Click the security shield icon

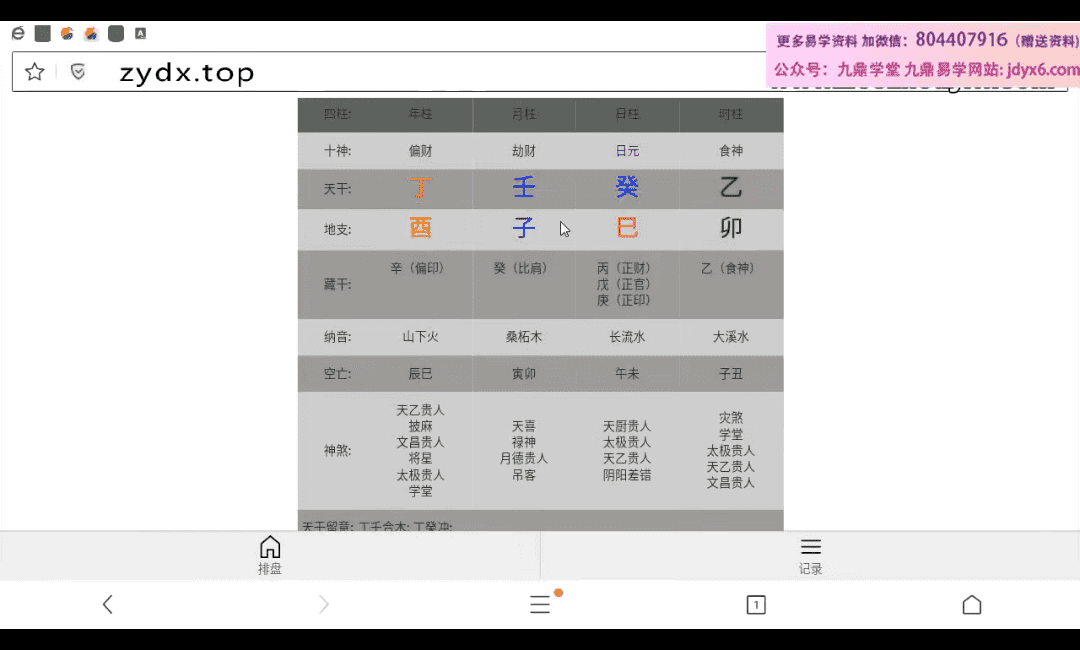(x=77, y=72)
